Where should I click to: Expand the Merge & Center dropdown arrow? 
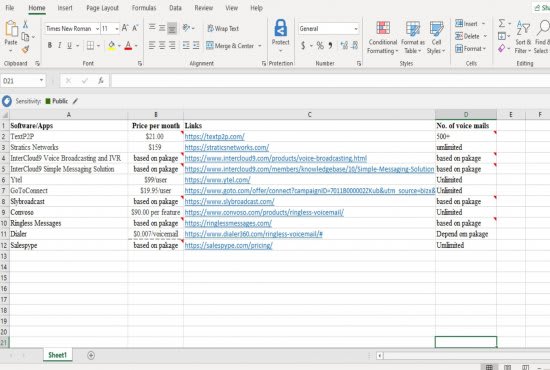click(x=260, y=46)
